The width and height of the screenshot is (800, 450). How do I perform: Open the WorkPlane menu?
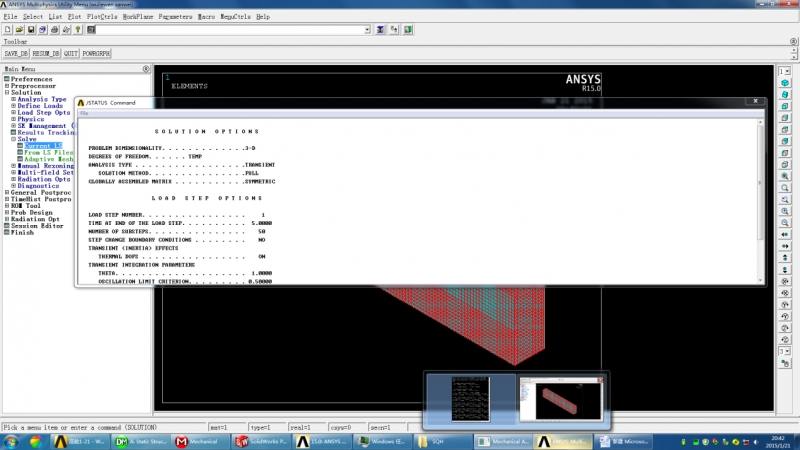coord(138,17)
